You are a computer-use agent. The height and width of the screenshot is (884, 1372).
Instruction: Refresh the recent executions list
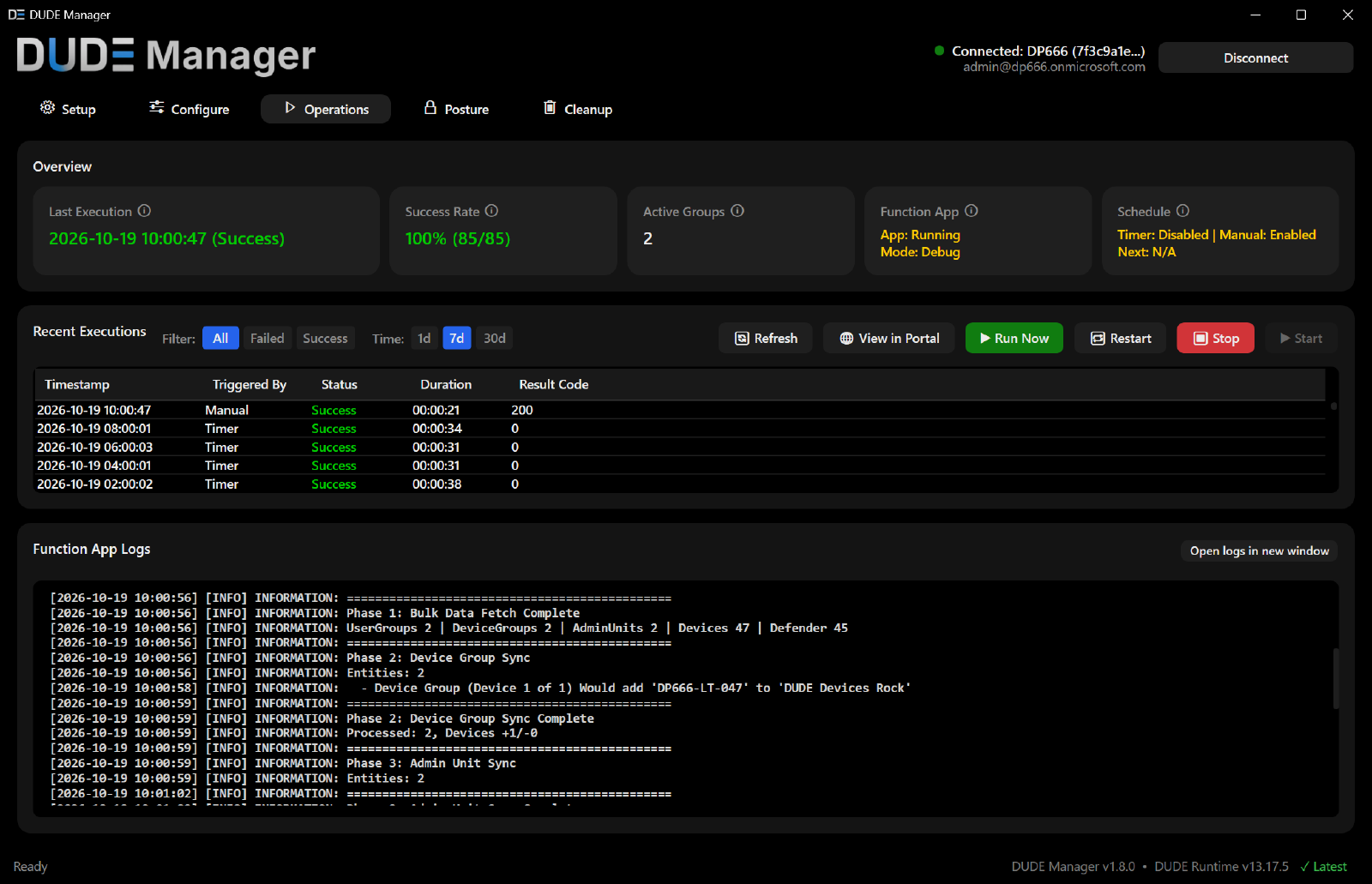[766, 338]
